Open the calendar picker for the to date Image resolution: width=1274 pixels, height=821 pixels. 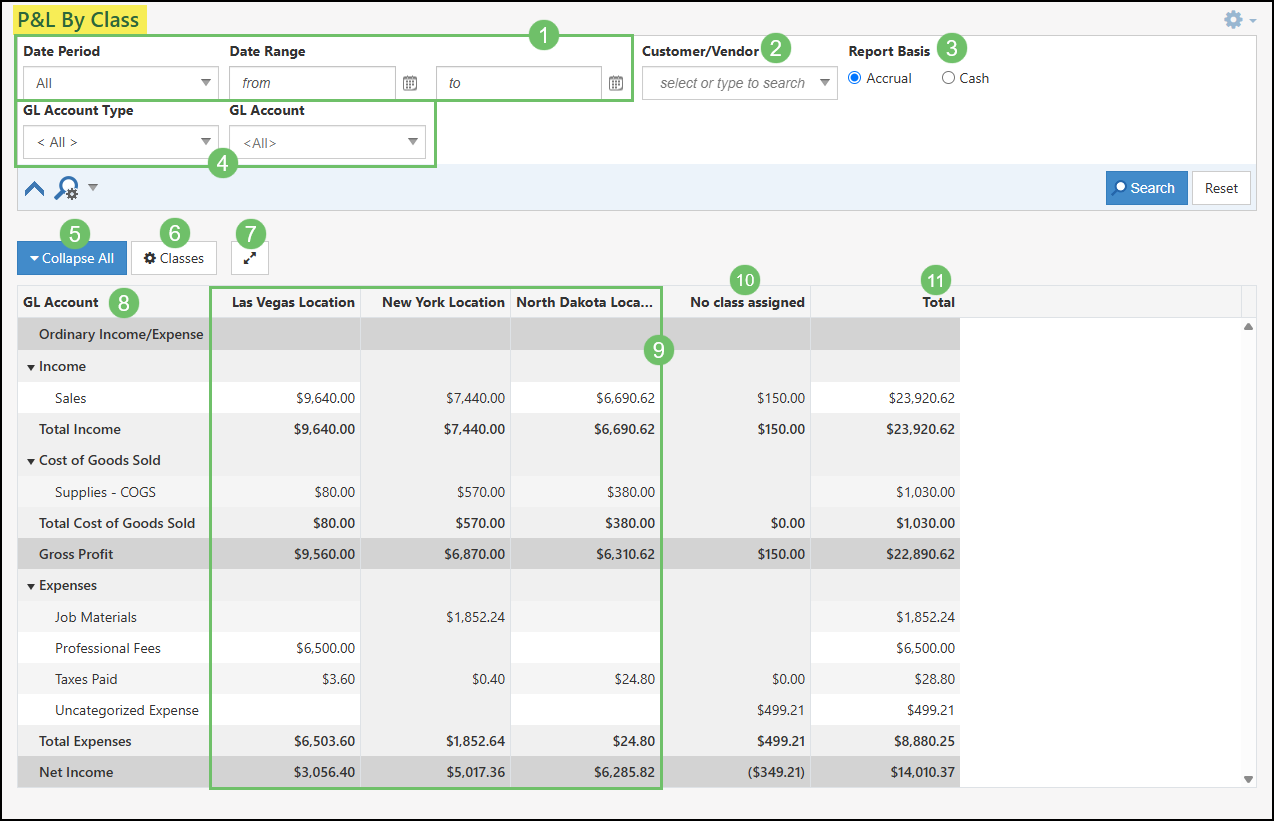pyautogui.click(x=616, y=83)
